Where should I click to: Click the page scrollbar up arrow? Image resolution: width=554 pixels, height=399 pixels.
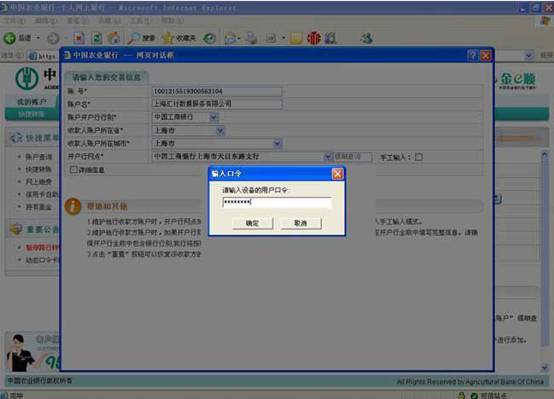(x=545, y=154)
